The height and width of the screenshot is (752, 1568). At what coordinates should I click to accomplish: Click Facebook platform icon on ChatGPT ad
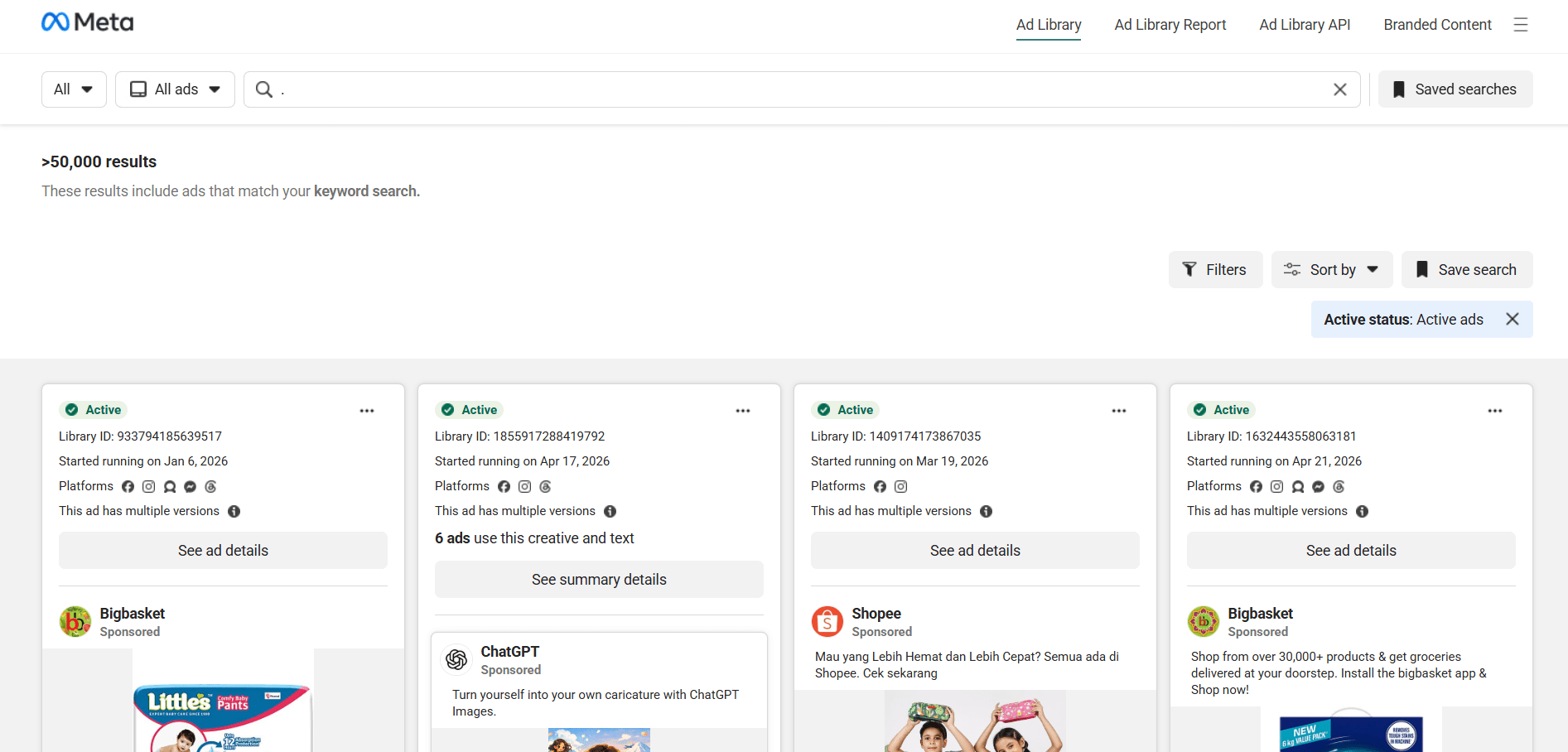pos(504,487)
